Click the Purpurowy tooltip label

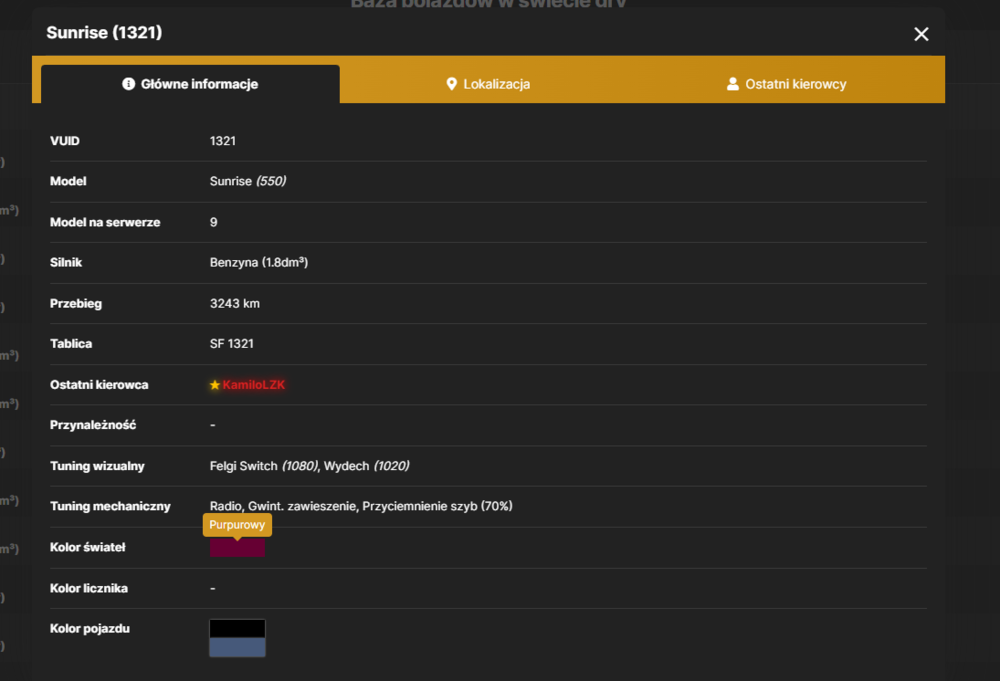(237, 525)
